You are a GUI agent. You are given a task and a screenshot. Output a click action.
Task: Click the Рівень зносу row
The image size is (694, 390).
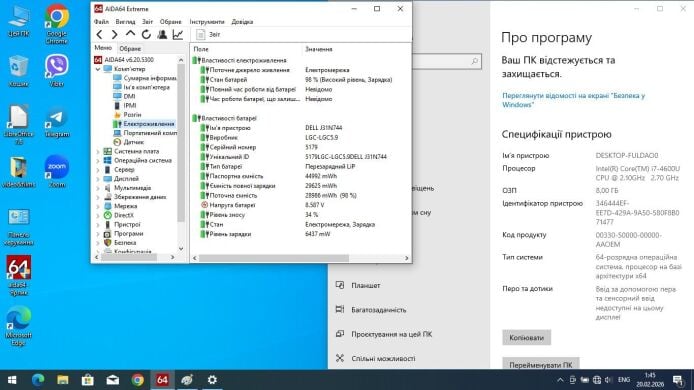coord(300,215)
